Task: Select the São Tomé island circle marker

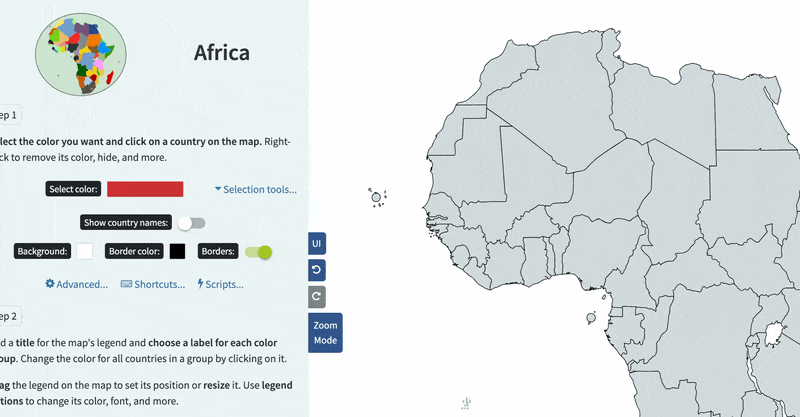Action: tap(590, 318)
